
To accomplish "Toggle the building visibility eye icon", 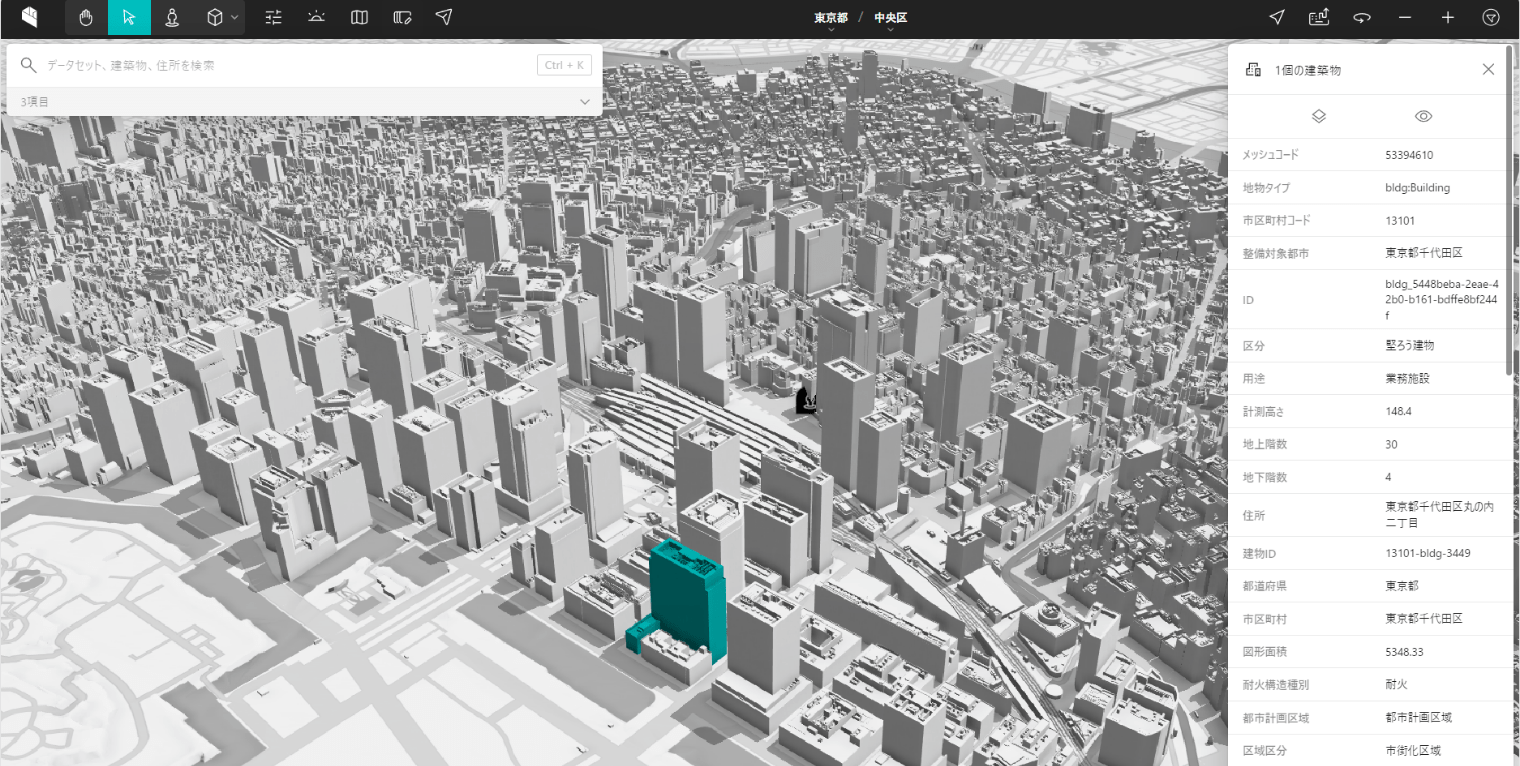I will click(x=1424, y=116).
